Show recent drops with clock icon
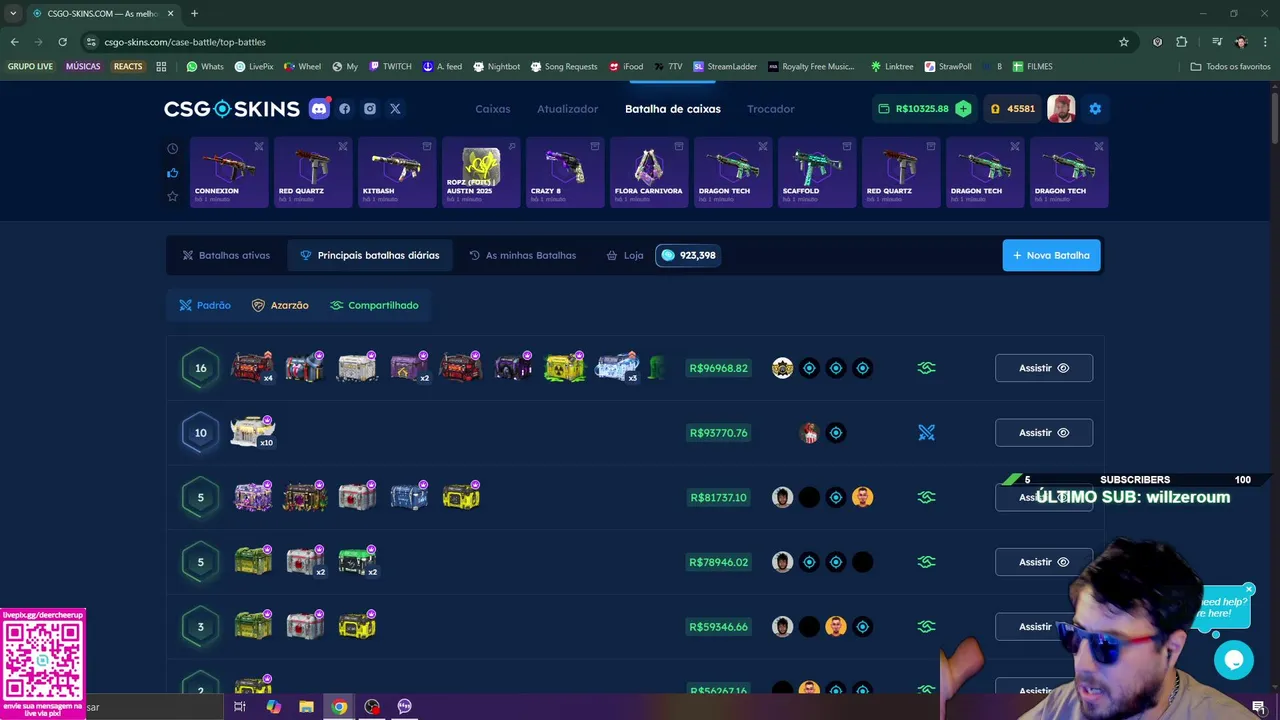The height and width of the screenshot is (720, 1280). tap(172, 149)
